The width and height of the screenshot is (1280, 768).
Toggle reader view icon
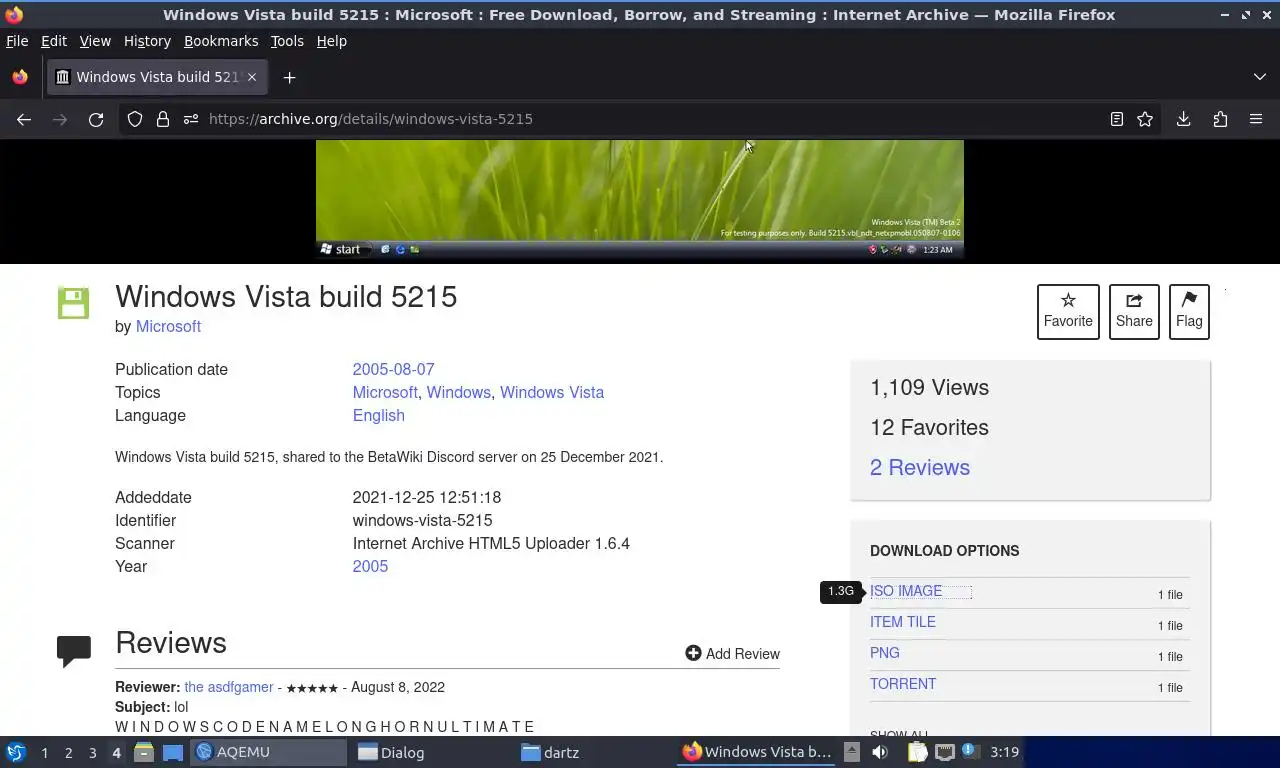coord(1117,119)
